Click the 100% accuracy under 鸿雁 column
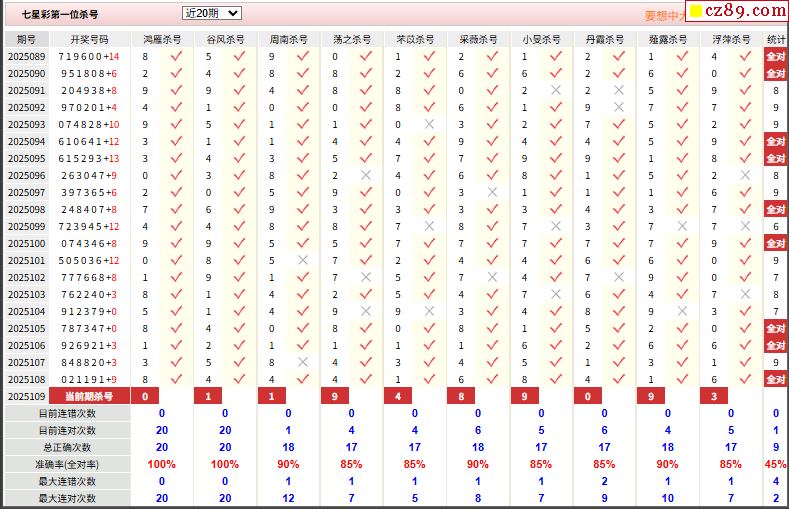 pyautogui.click(x=162, y=464)
